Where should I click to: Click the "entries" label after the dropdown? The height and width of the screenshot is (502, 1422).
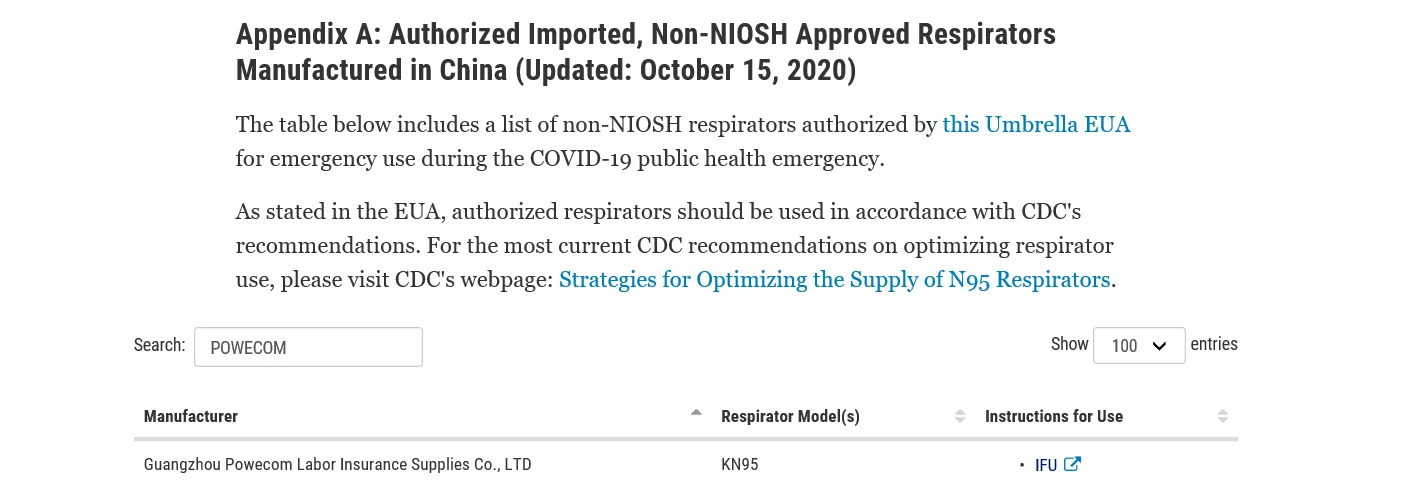(1214, 344)
